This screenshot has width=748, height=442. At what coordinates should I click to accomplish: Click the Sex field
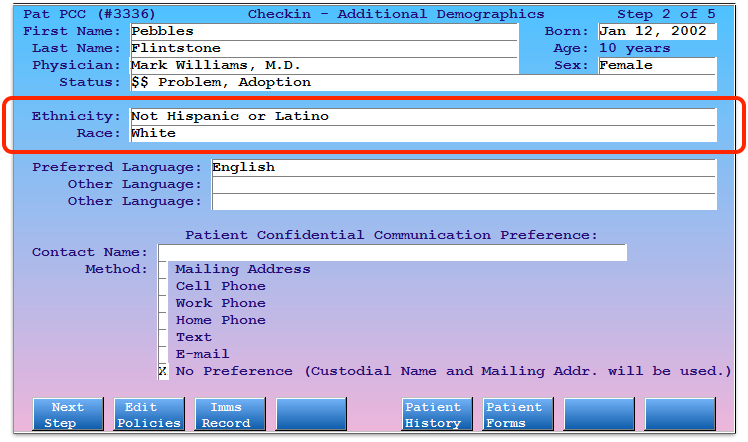click(657, 65)
